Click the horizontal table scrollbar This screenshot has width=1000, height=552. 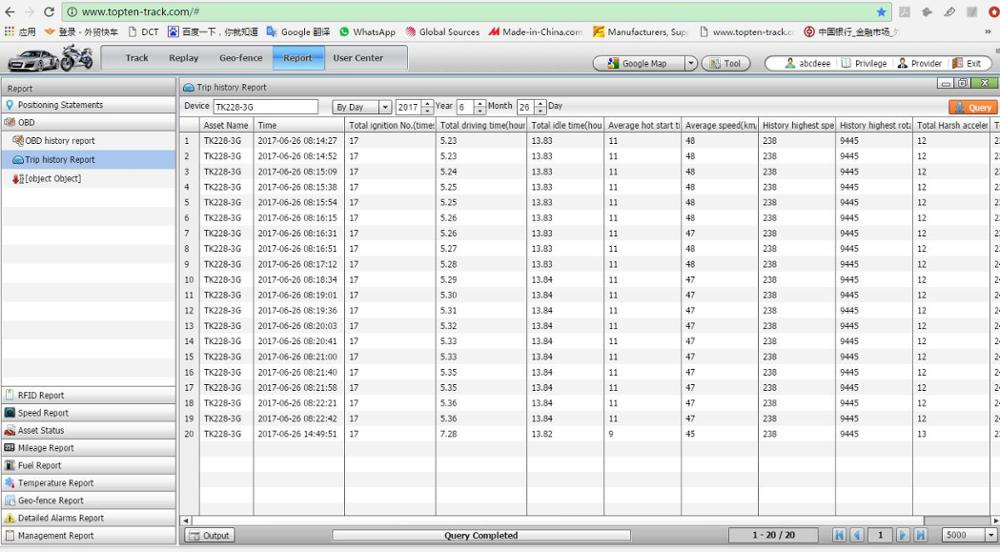[x=590, y=520]
